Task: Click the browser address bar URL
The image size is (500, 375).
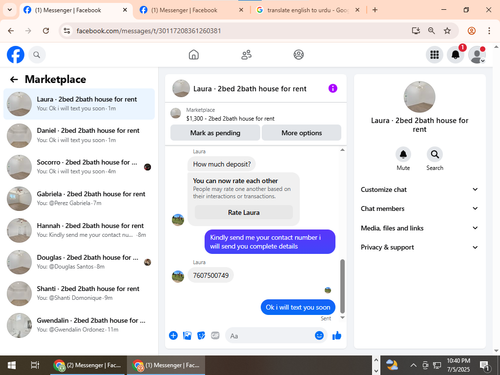Action: coord(149,31)
